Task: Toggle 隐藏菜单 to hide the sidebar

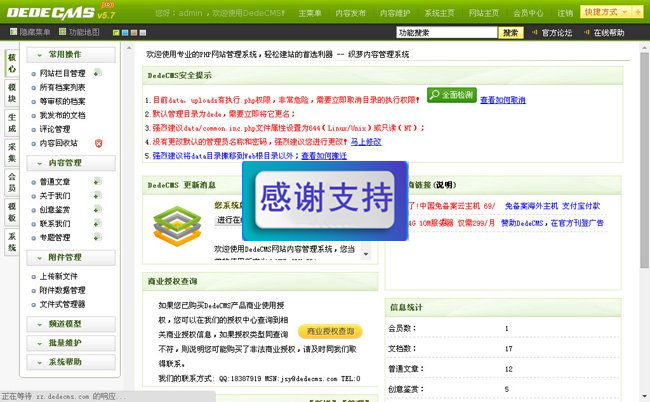Action: 30,32
